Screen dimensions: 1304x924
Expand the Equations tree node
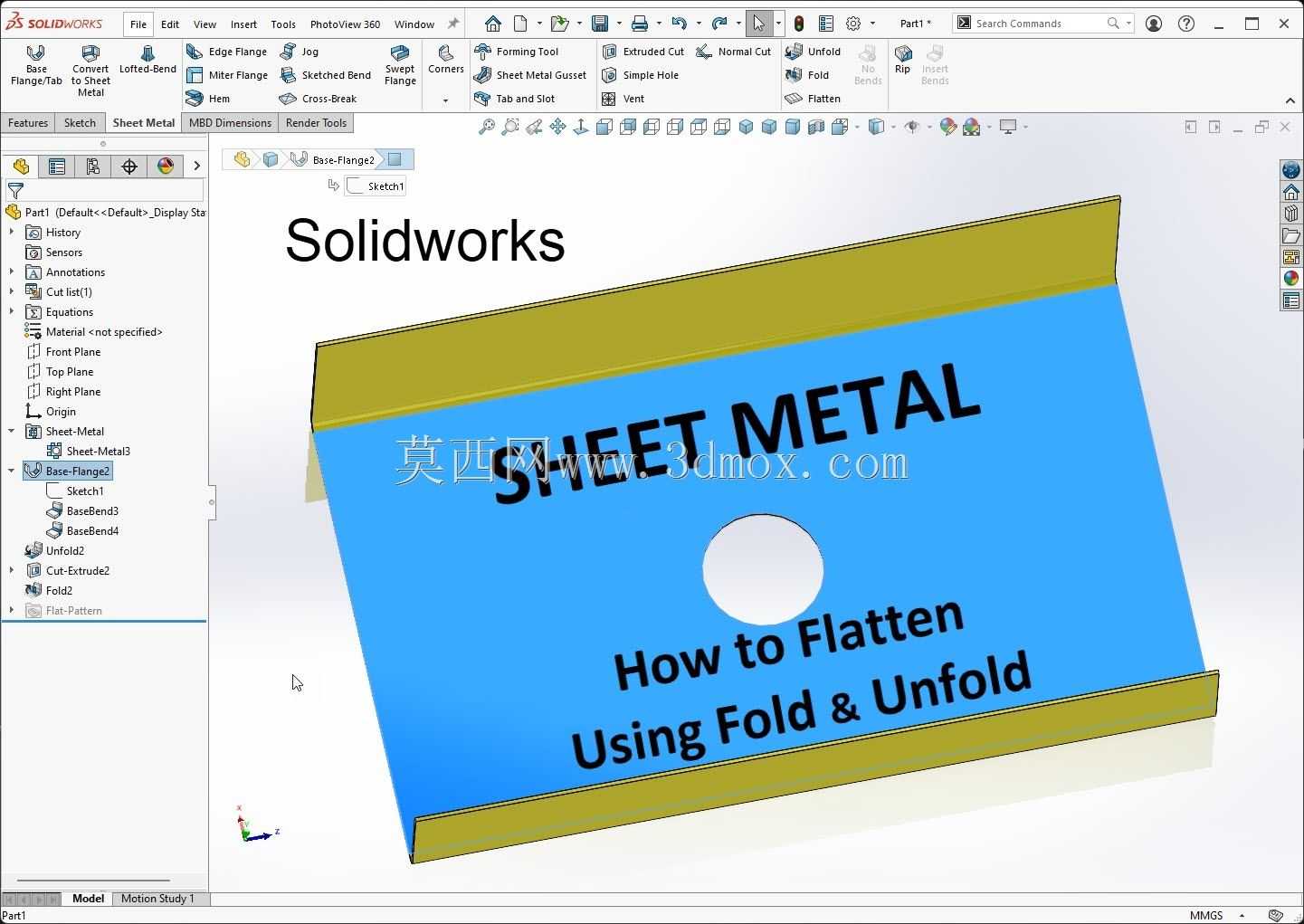pos(12,312)
